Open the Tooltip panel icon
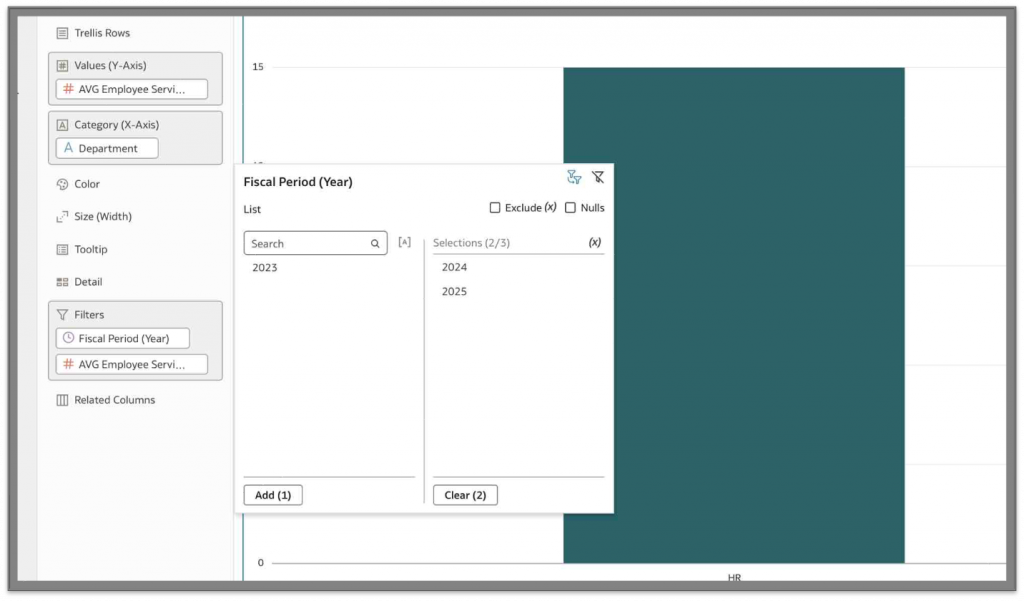This screenshot has height=601, width=1024. [x=62, y=249]
